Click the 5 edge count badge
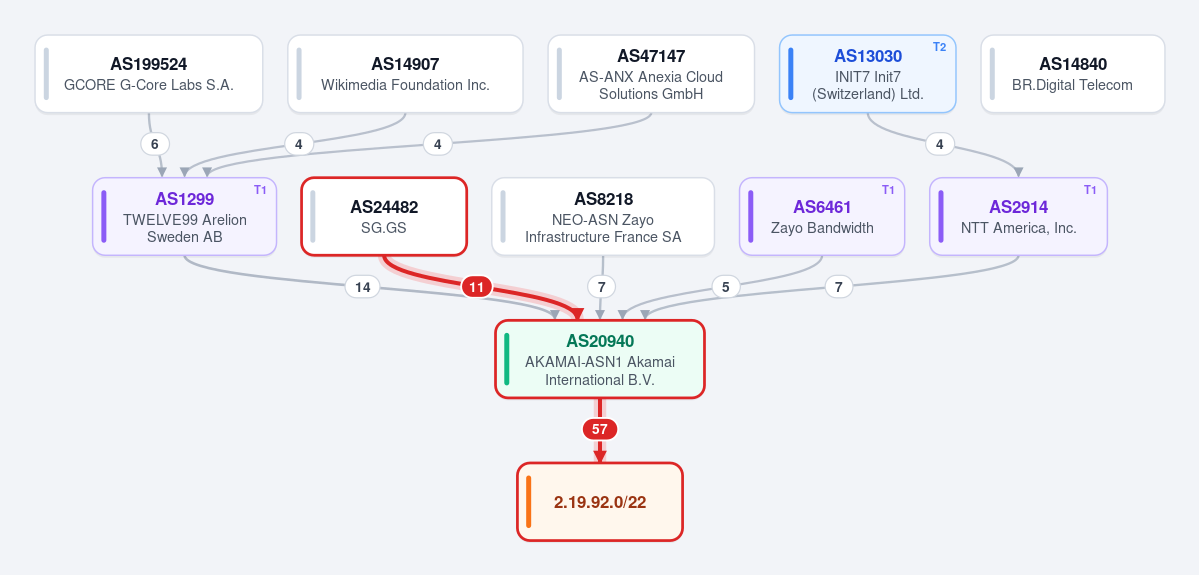Viewport: 1199px width, 575px height. click(726, 288)
